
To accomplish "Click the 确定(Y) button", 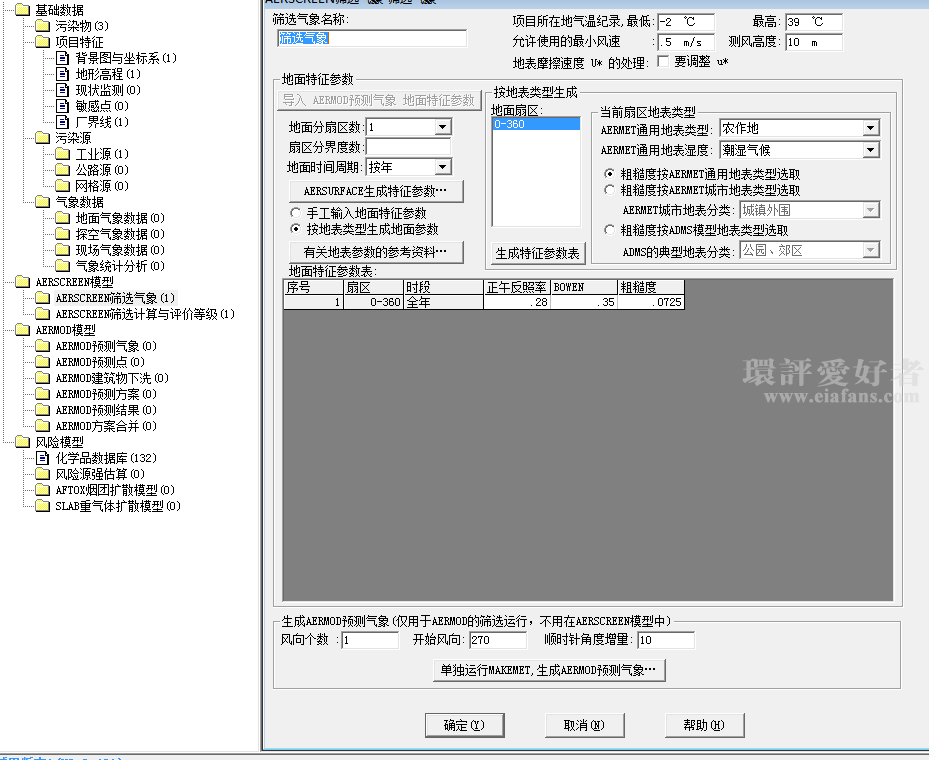I will click(x=464, y=725).
